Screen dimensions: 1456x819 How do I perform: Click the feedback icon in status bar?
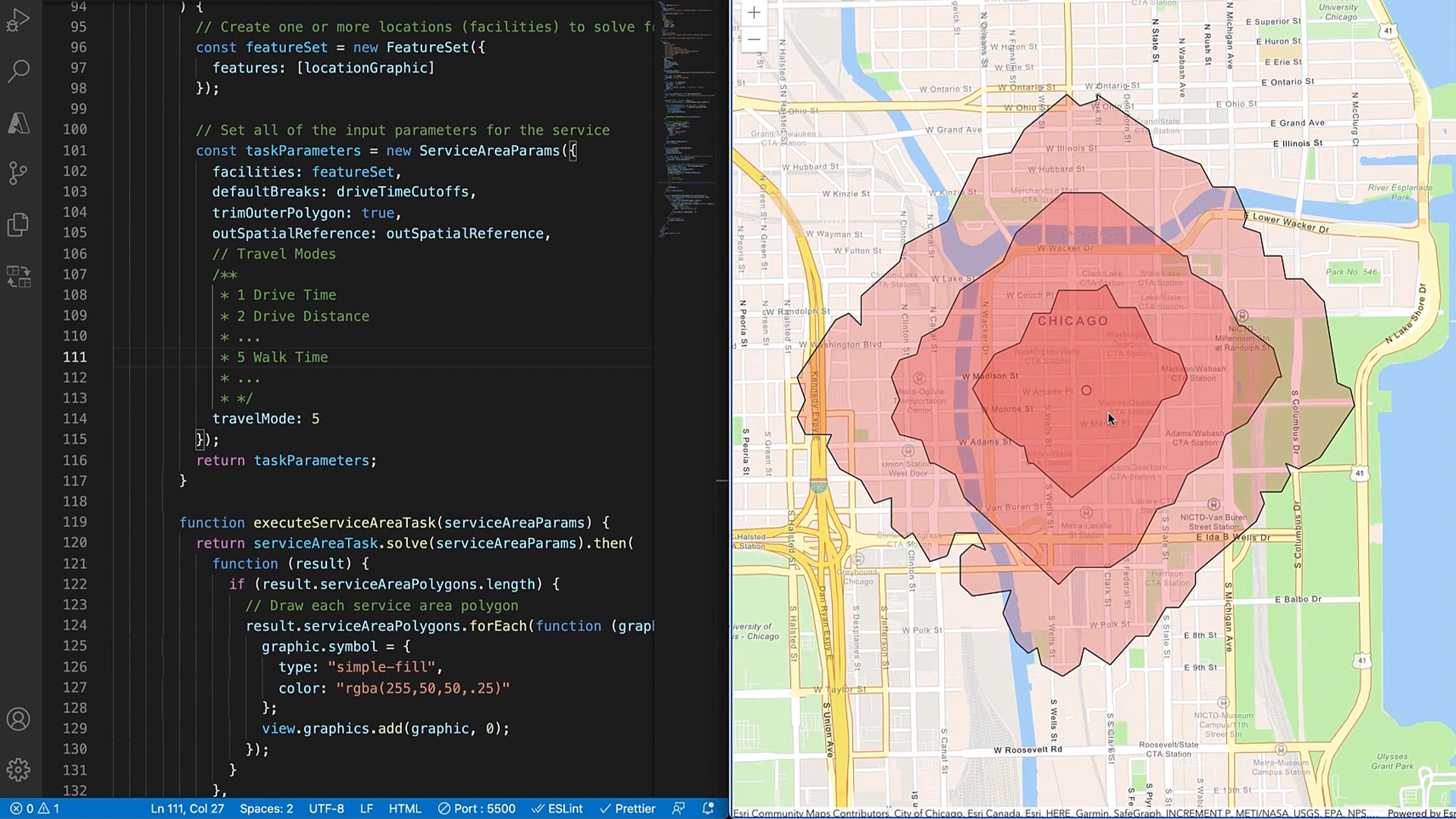click(679, 808)
